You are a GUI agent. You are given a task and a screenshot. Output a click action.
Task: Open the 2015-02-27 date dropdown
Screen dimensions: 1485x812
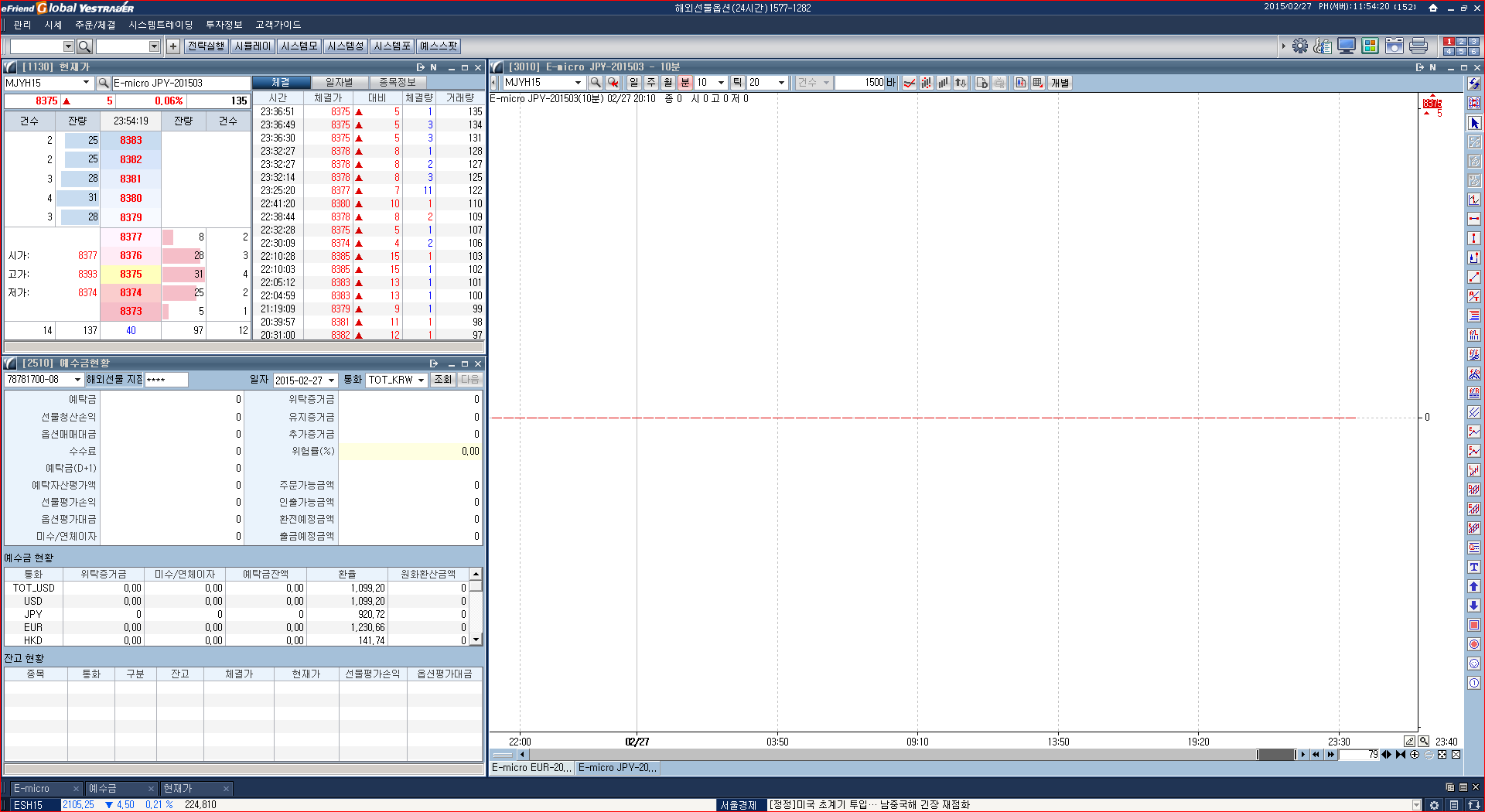click(x=332, y=380)
